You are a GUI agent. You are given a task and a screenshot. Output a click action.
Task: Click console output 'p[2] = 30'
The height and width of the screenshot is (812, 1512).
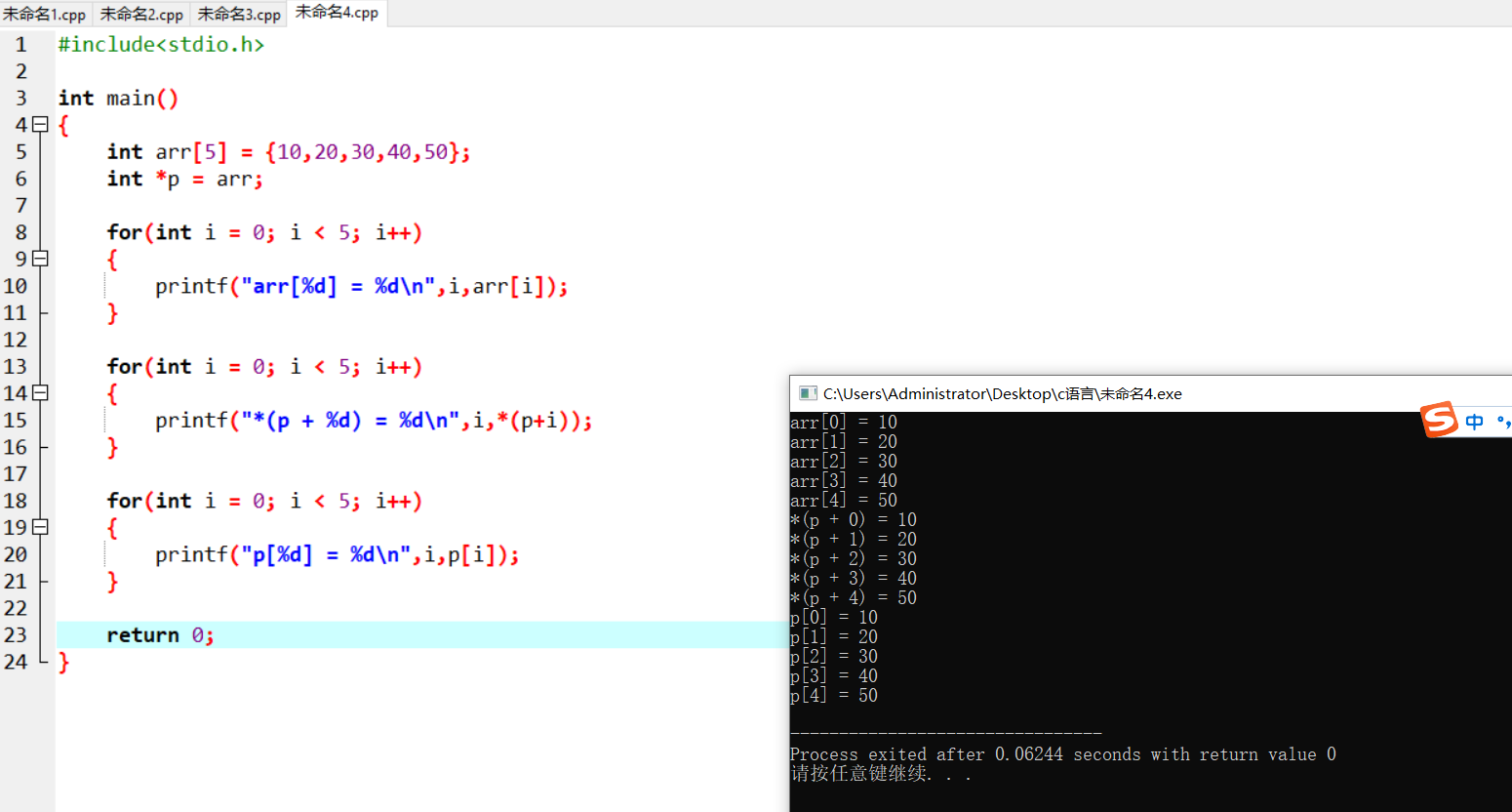tap(834, 657)
